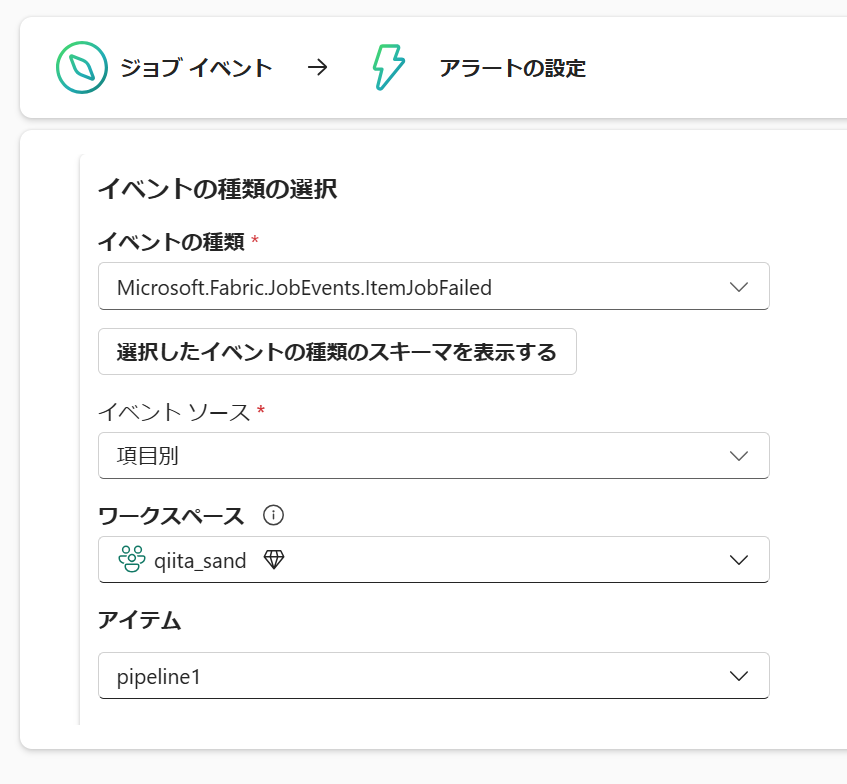Image resolution: width=847 pixels, height=784 pixels.
Task: Click the green Job Events compass icon
Action: [x=81, y=68]
